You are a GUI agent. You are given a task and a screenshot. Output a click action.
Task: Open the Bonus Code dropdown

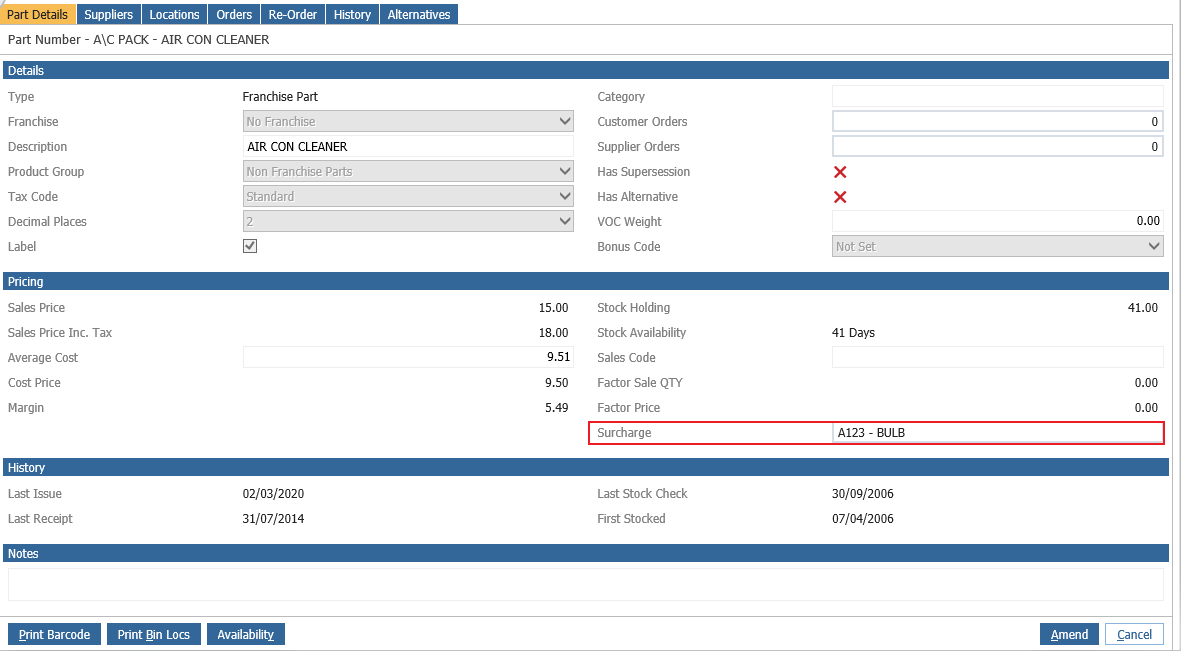(x=997, y=246)
